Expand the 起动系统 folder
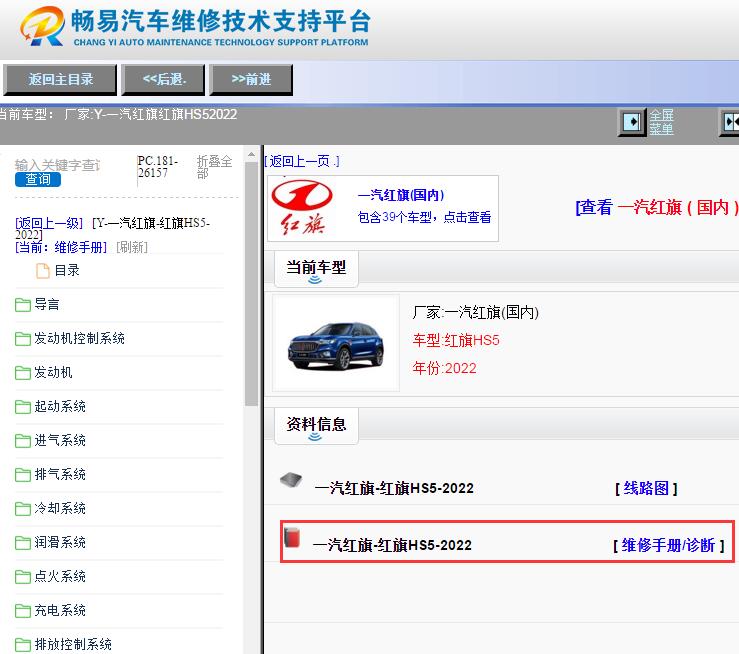739x654 pixels. click(60, 406)
